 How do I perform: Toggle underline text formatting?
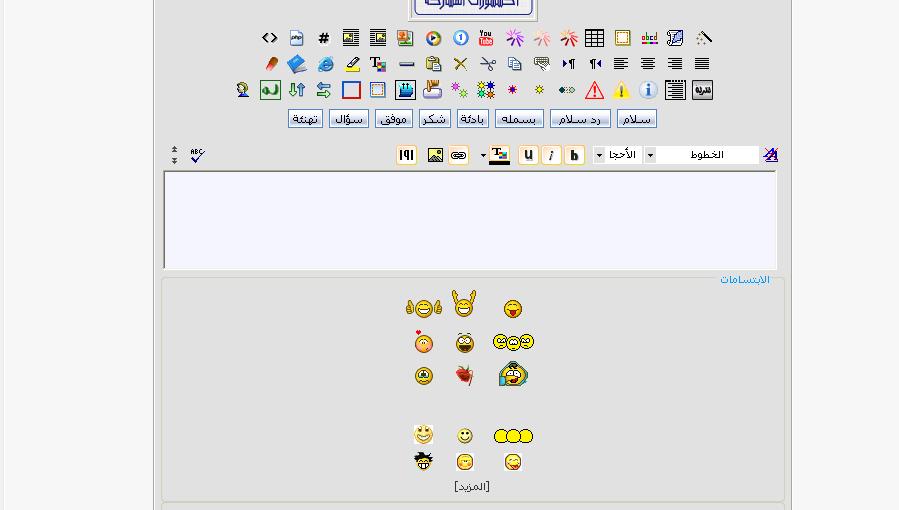pyautogui.click(x=528, y=155)
